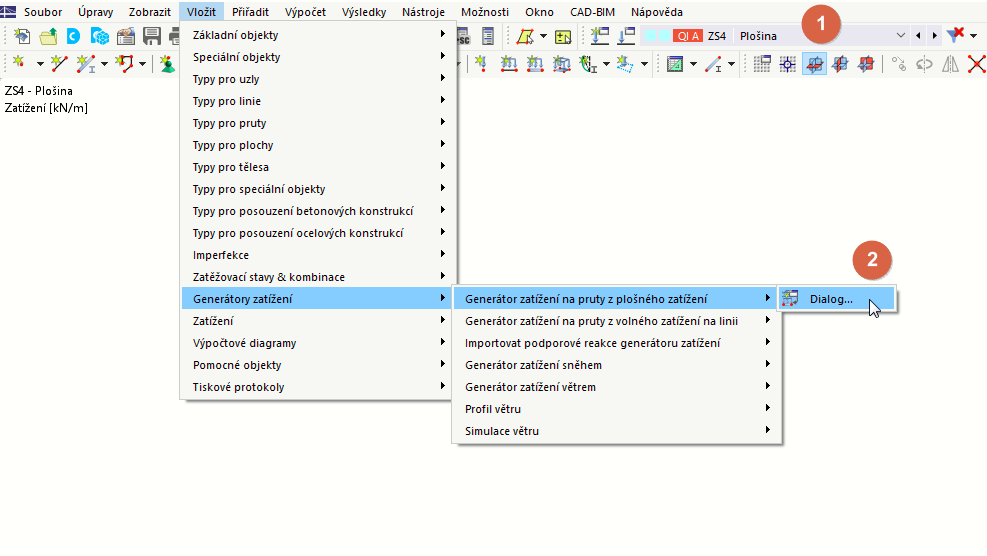This screenshot has width=987, height=556.
Task: Click the red QI A category badge
Action: coord(687,36)
